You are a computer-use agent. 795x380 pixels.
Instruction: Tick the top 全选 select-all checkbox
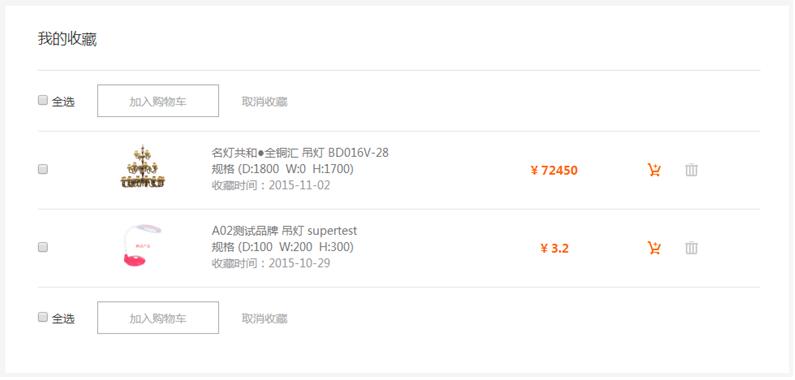[43, 100]
